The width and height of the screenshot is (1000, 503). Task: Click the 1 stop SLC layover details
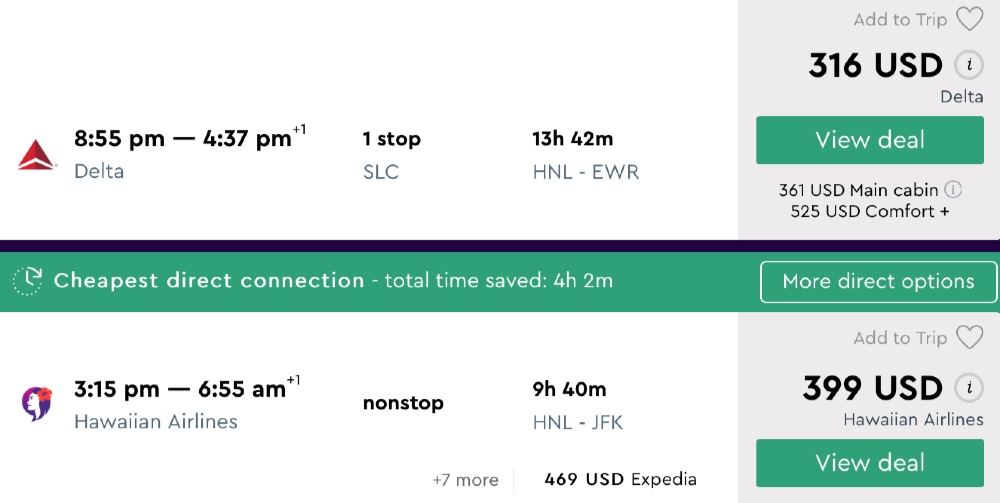[x=391, y=155]
